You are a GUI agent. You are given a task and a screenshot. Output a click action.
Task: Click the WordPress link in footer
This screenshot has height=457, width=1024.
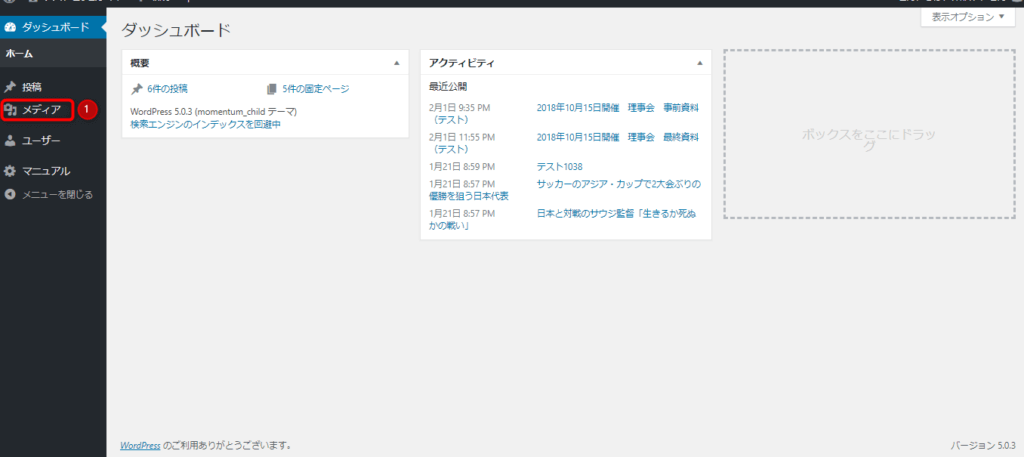pos(138,445)
